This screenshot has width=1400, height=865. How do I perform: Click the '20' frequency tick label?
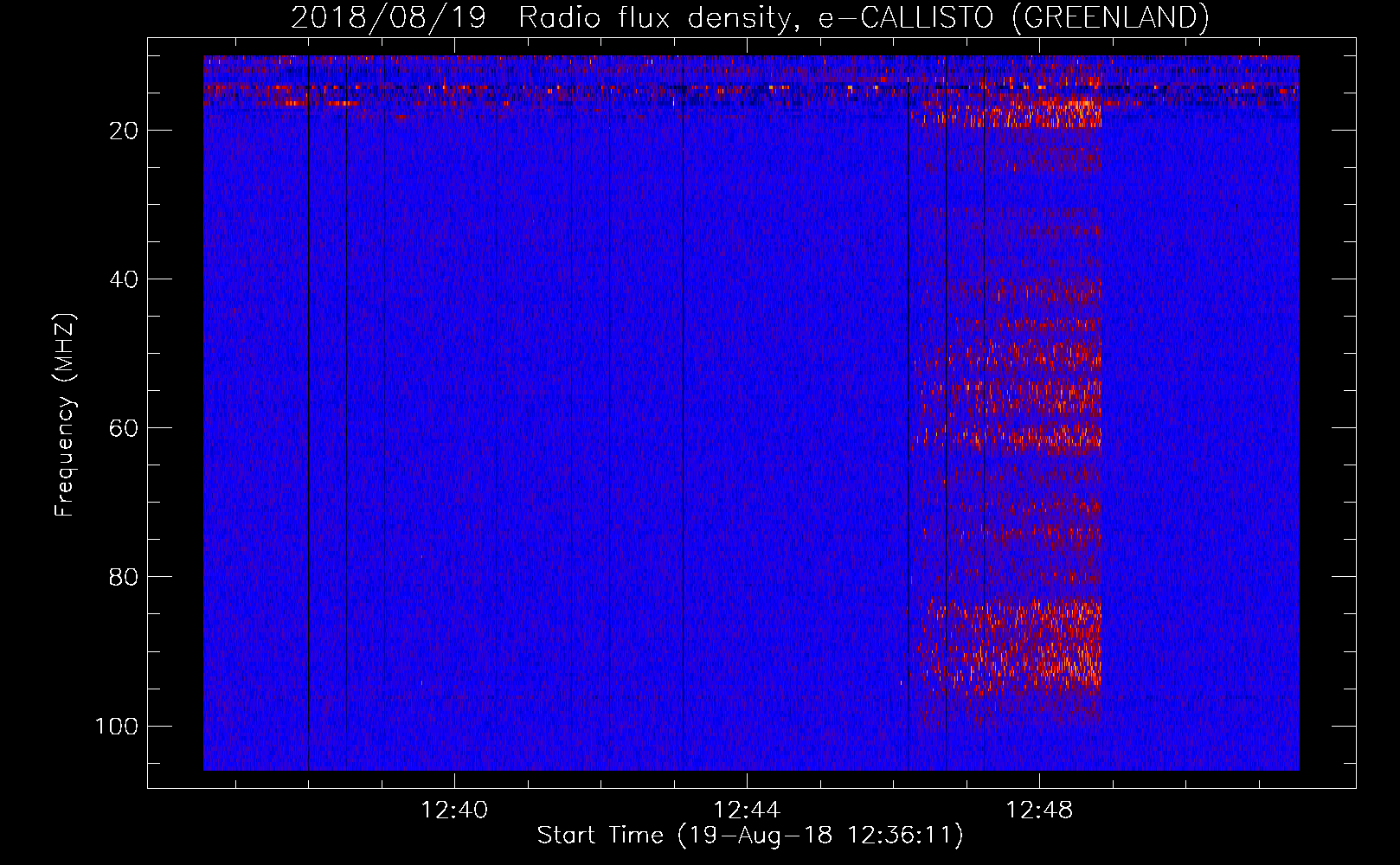coord(124,131)
